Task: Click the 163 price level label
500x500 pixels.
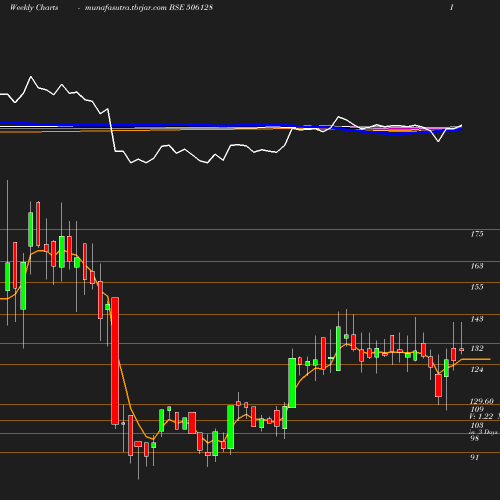Action: click(477, 266)
